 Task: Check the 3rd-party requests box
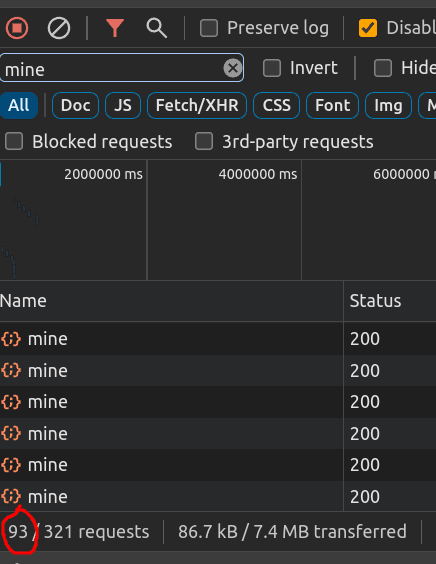[x=204, y=141]
